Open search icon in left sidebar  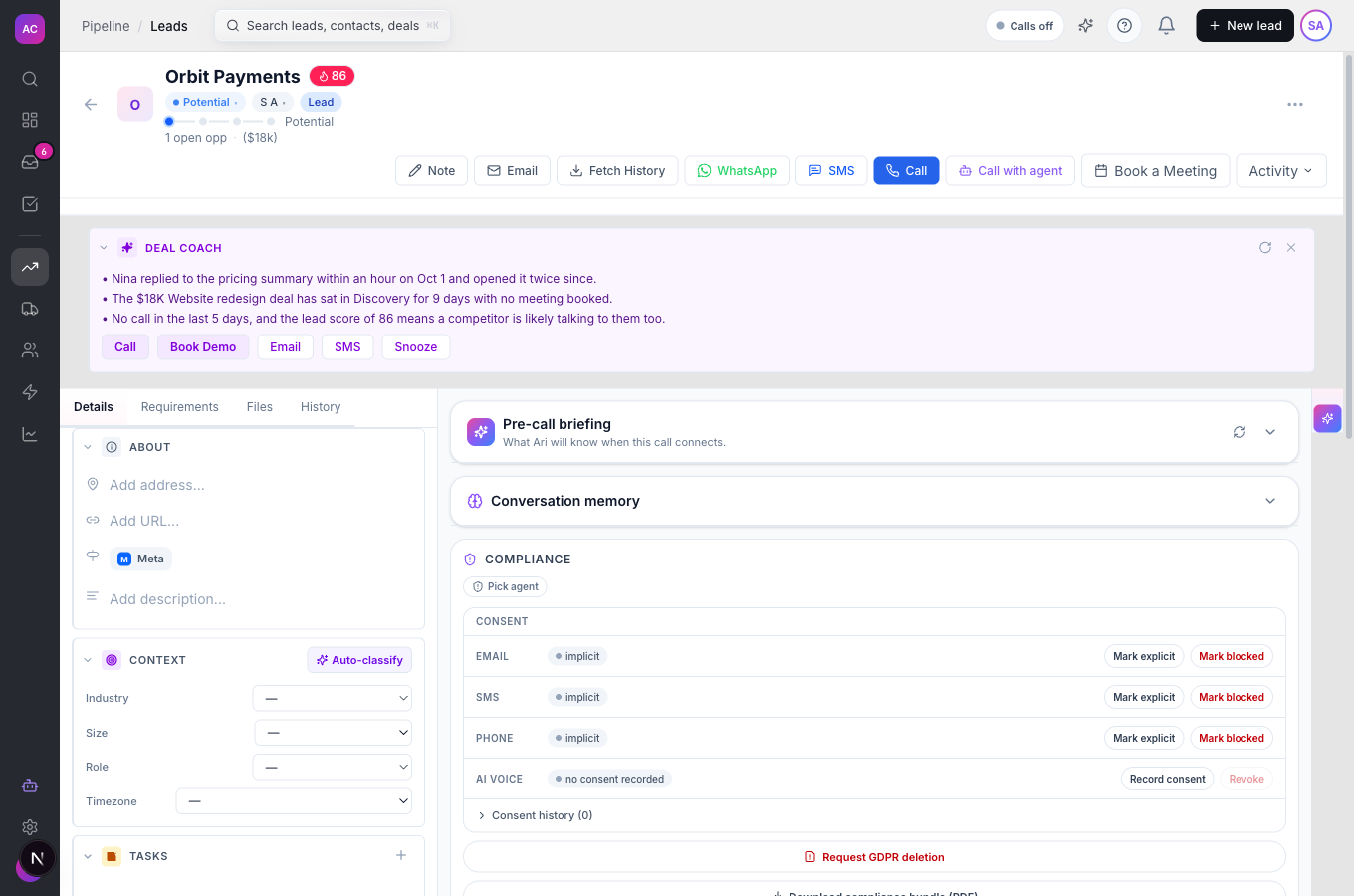pos(30,79)
